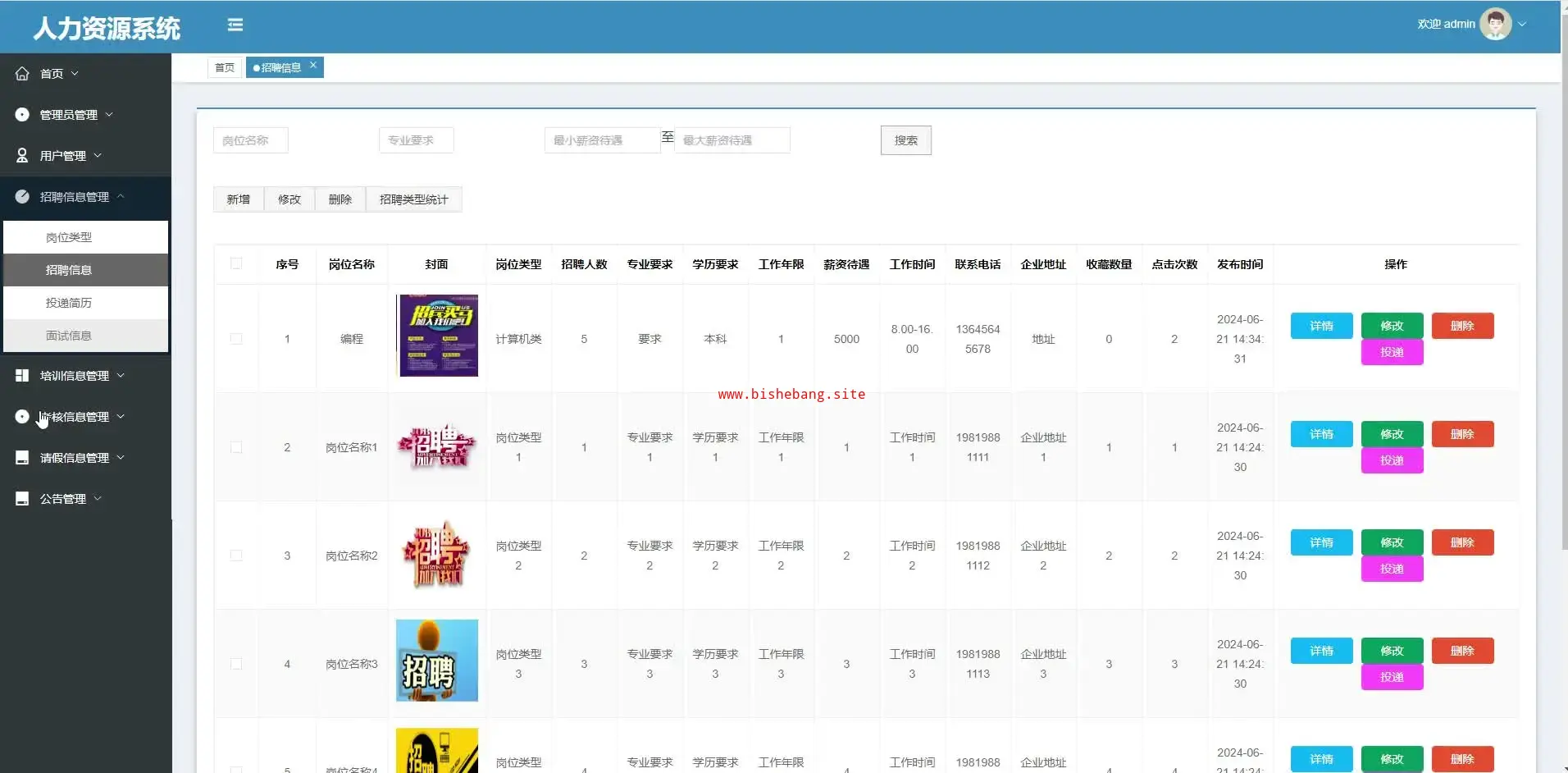This screenshot has height=773, width=1568.
Task: Close the 招聘信息 tab with X
Action: [313, 66]
